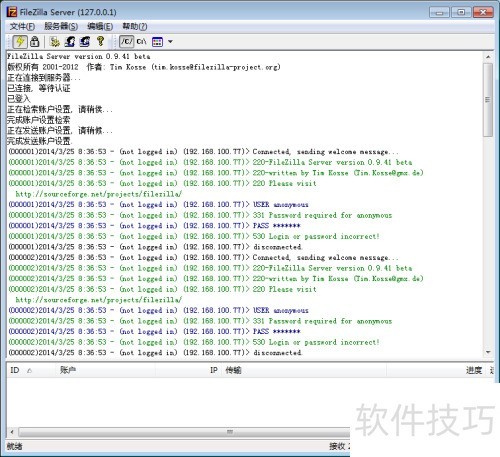
Task: Click the '已连接, 等待认证' log line
Action: tap(39, 88)
